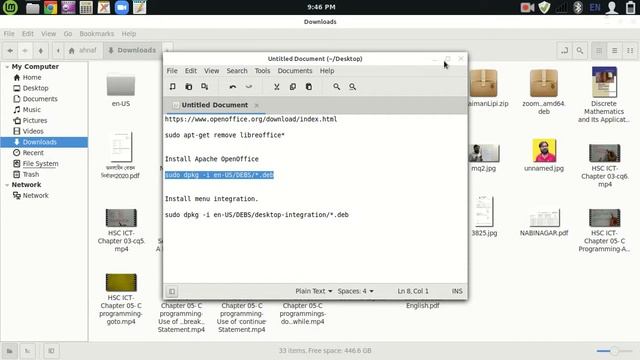Open the editor's File menu
Viewport: 640px width, 360px height.
[x=172, y=71]
